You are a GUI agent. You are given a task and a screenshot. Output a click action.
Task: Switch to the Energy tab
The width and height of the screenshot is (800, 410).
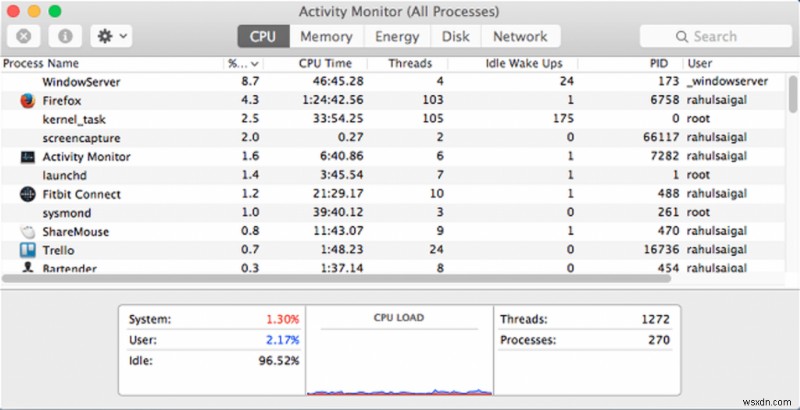397,36
